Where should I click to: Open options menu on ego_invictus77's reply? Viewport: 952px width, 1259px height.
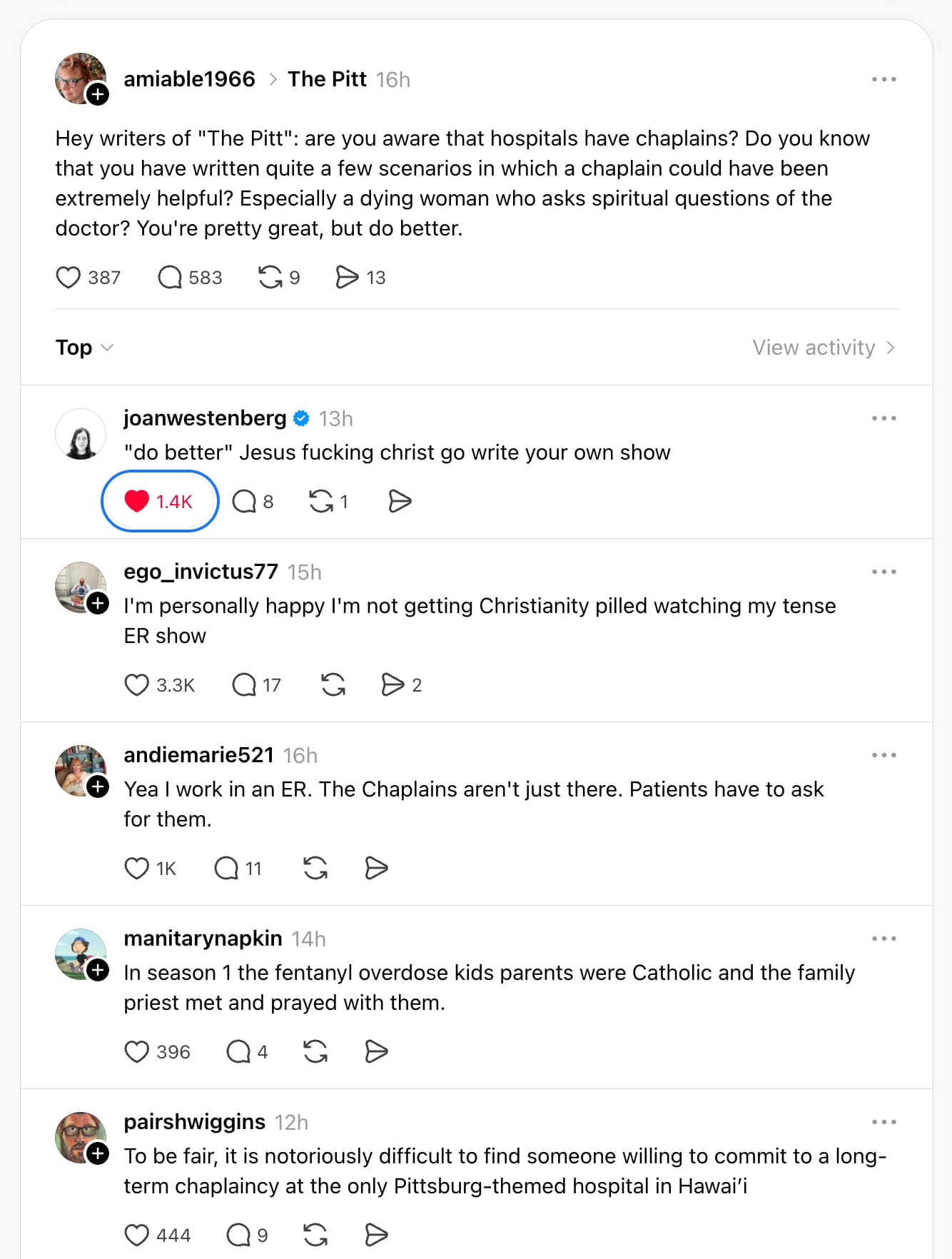(884, 571)
